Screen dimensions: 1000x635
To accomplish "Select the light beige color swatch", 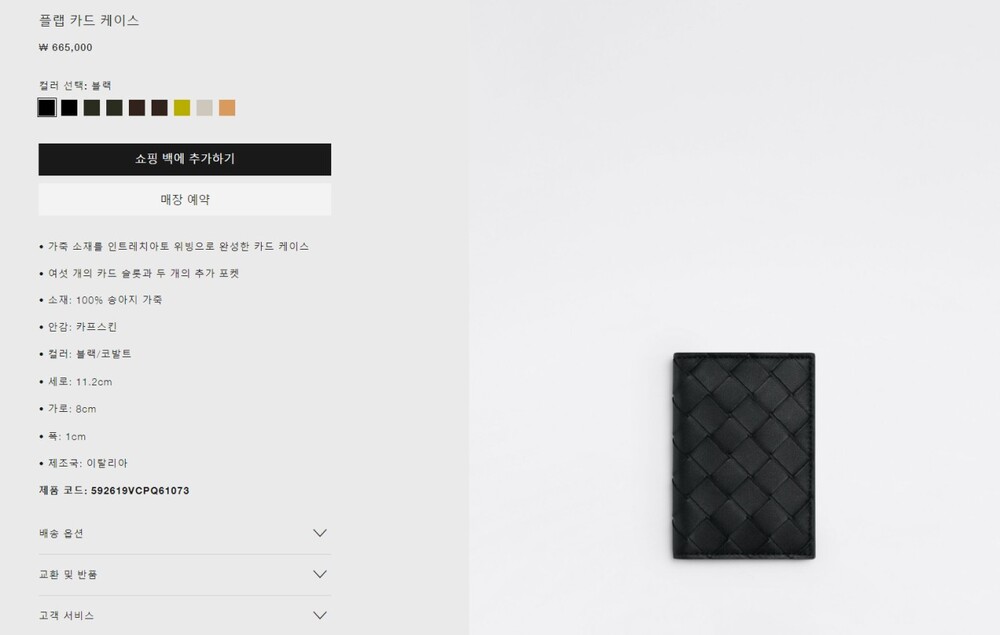I will tap(205, 108).
